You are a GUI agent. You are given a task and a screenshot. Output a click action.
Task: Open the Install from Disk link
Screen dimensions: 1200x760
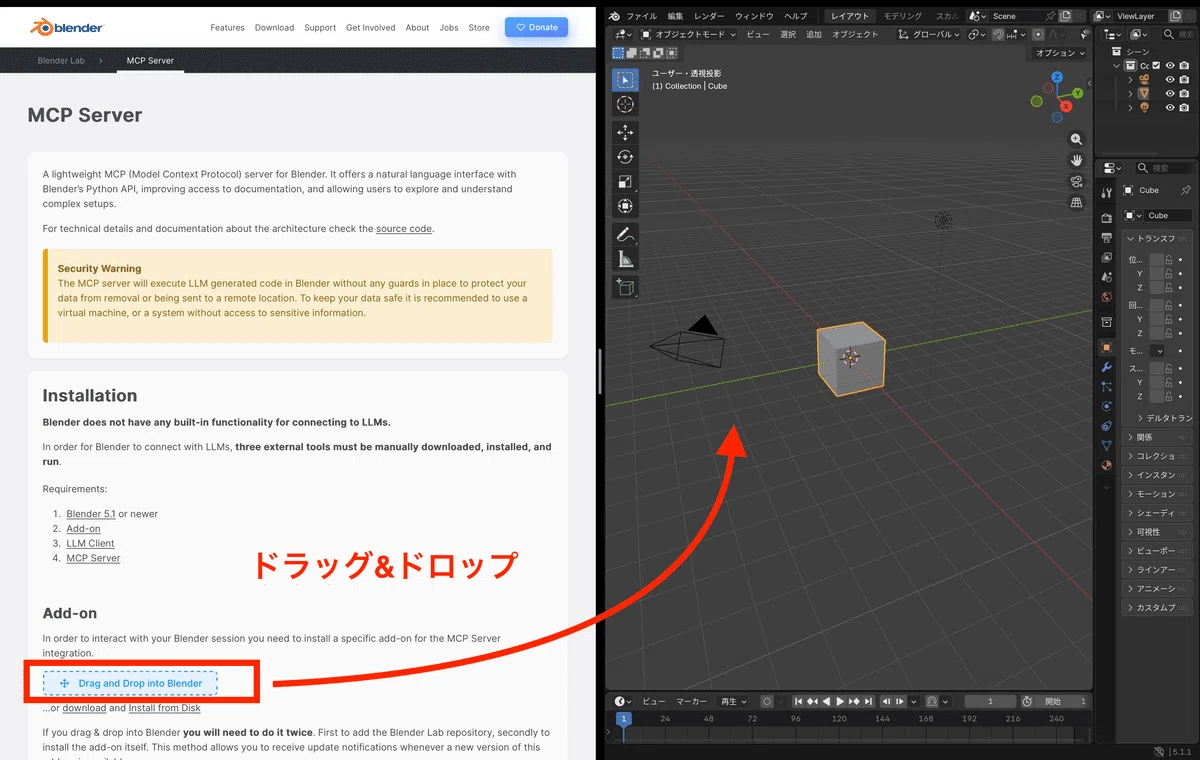click(x=165, y=708)
